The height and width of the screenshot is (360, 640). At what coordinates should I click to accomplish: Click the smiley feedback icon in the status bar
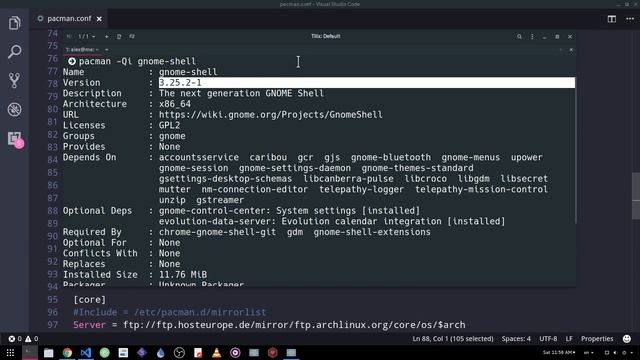click(x=627, y=339)
